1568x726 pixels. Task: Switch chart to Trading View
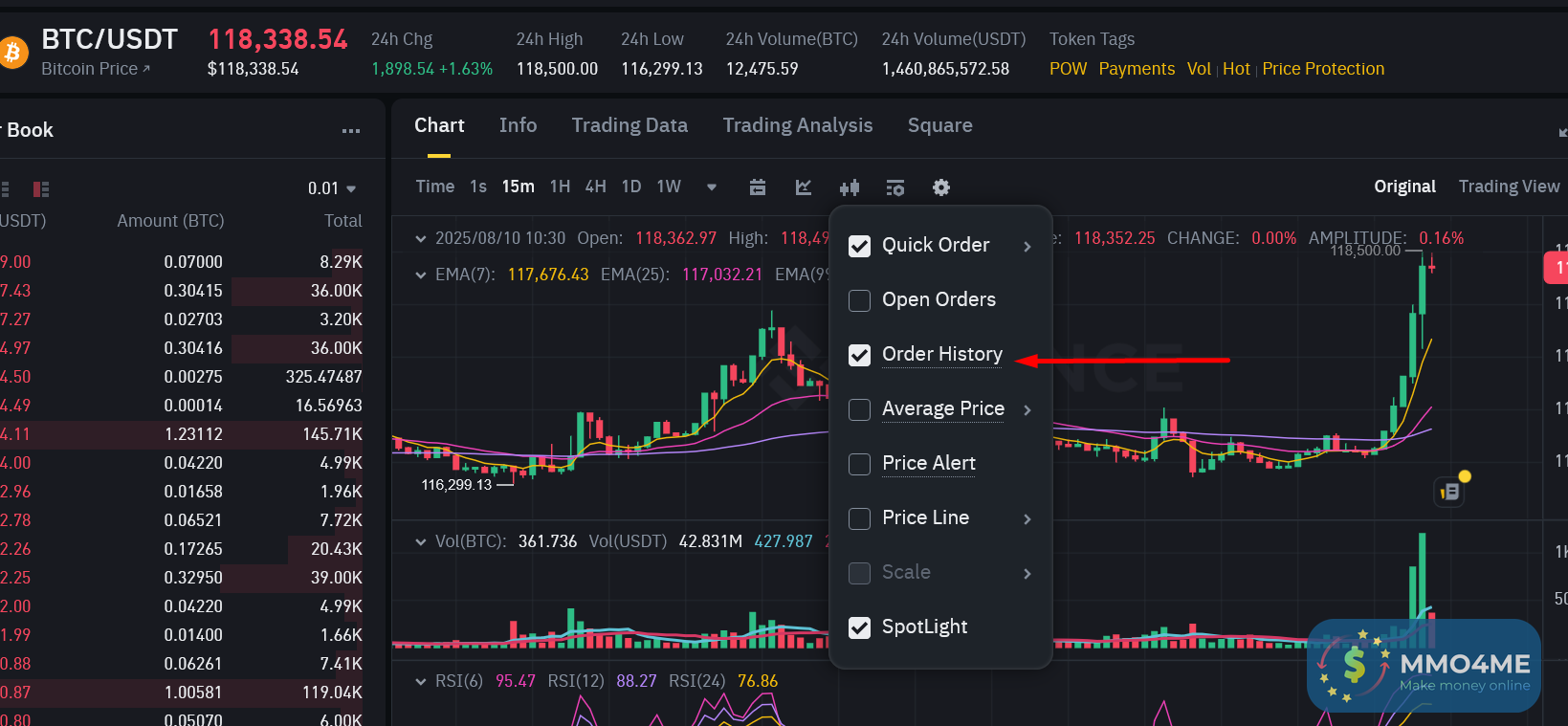click(1509, 187)
